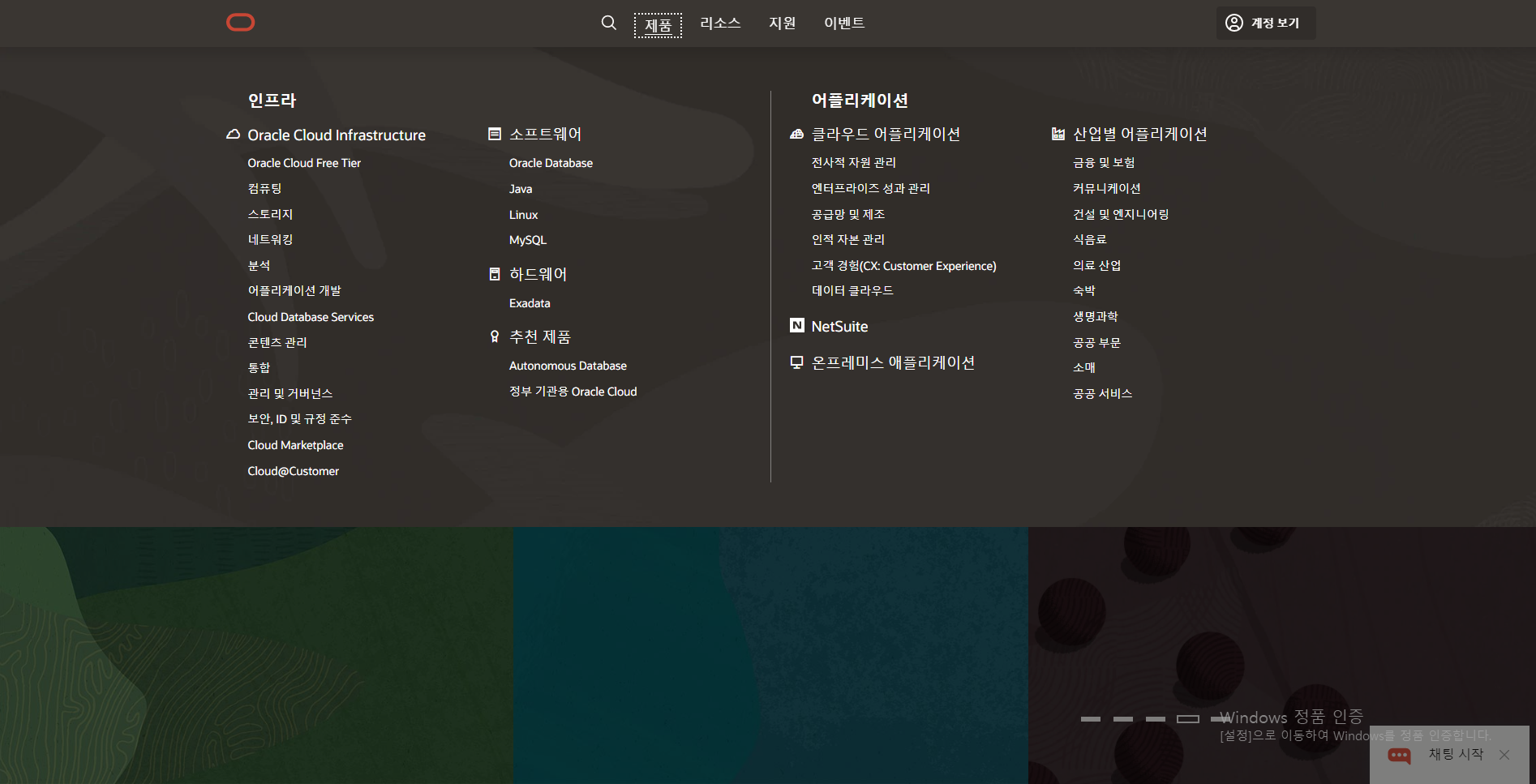Click the hardware icon beside 하드웨어

495,274
